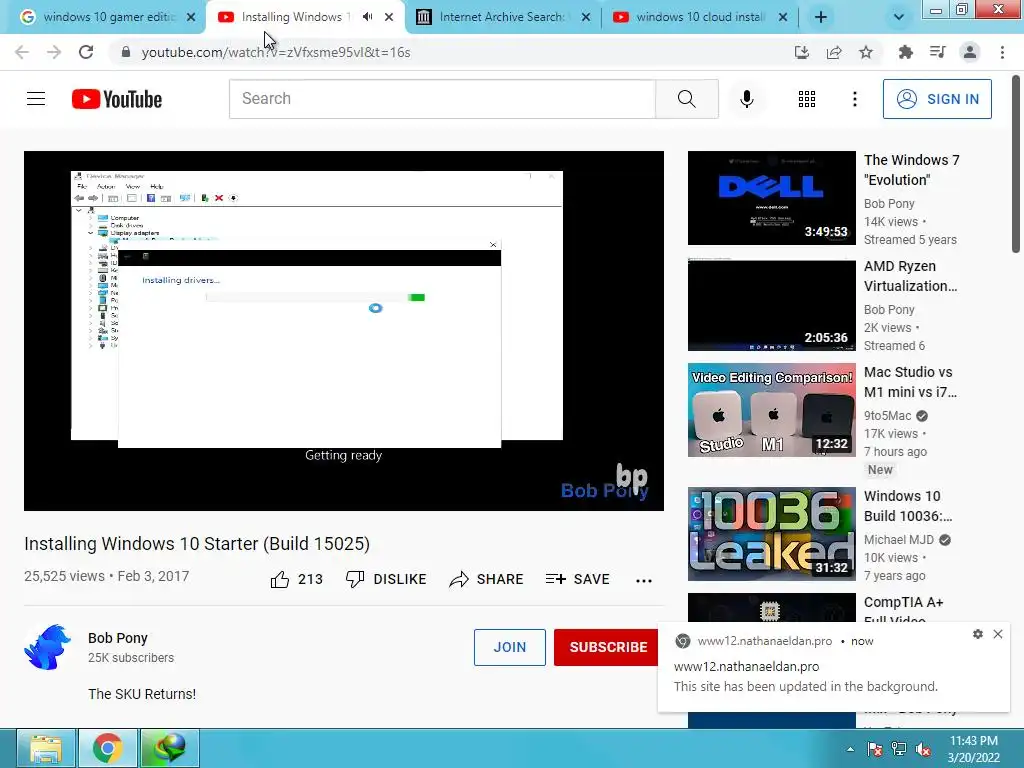Click the Chrome taskbar icon
Viewport: 1024px width, 768px height.
click(108, 748)
